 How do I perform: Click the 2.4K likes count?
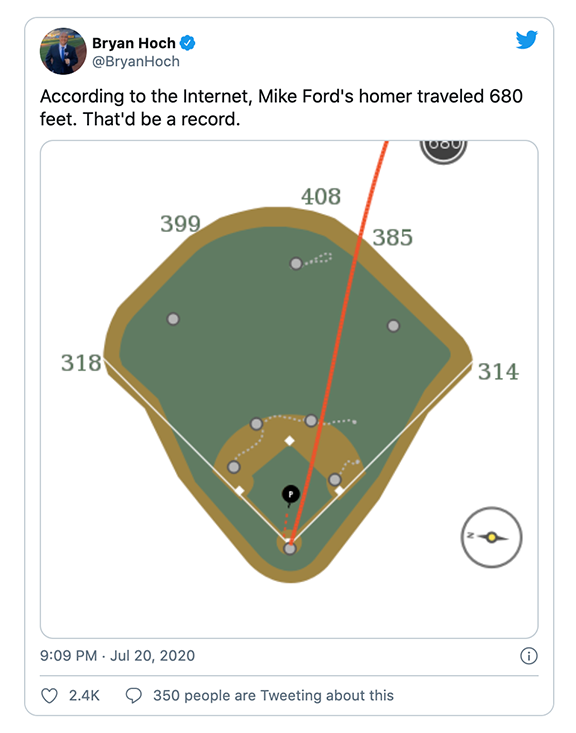(x=84, y=696)
